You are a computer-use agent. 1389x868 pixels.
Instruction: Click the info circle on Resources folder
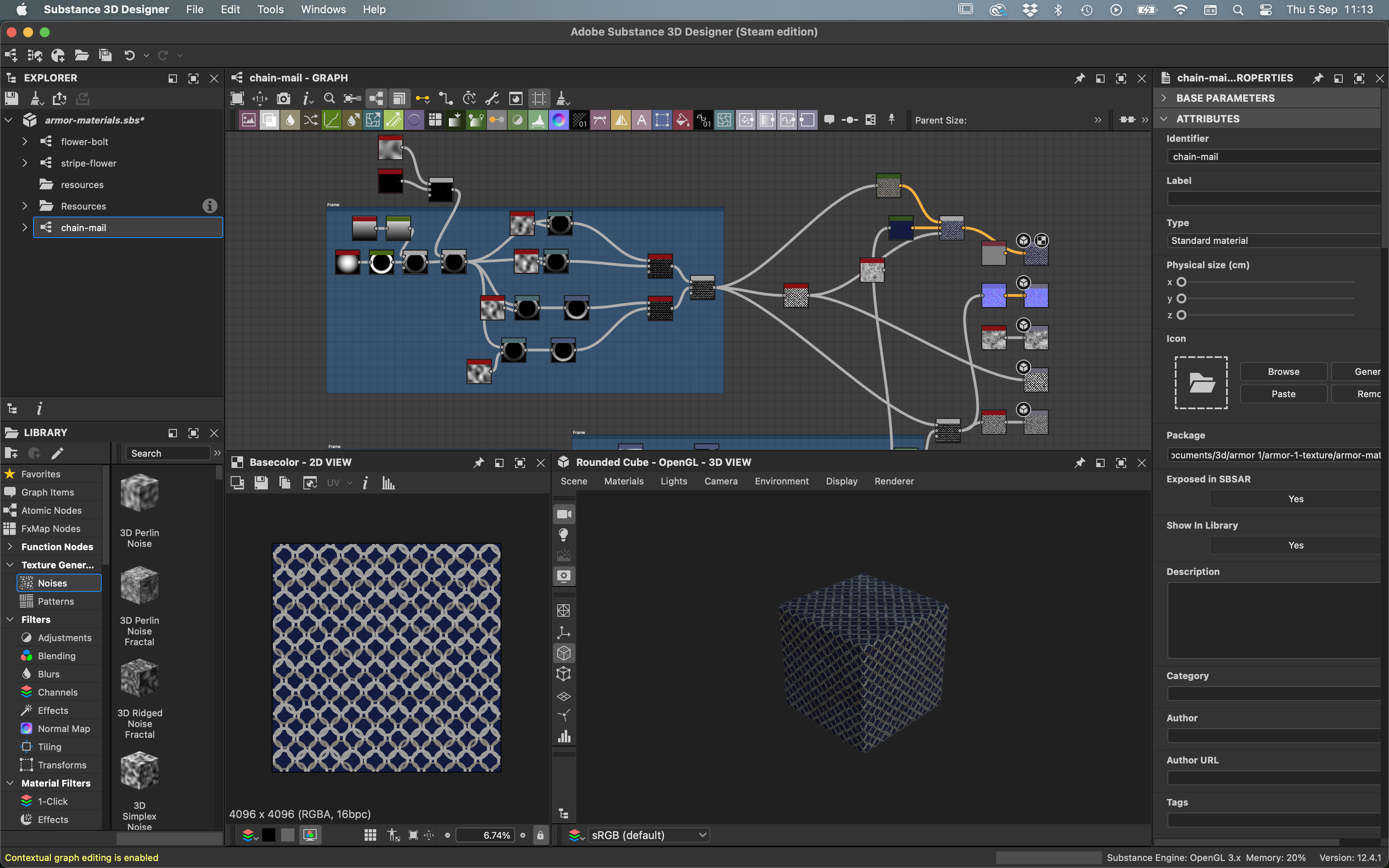210,205
